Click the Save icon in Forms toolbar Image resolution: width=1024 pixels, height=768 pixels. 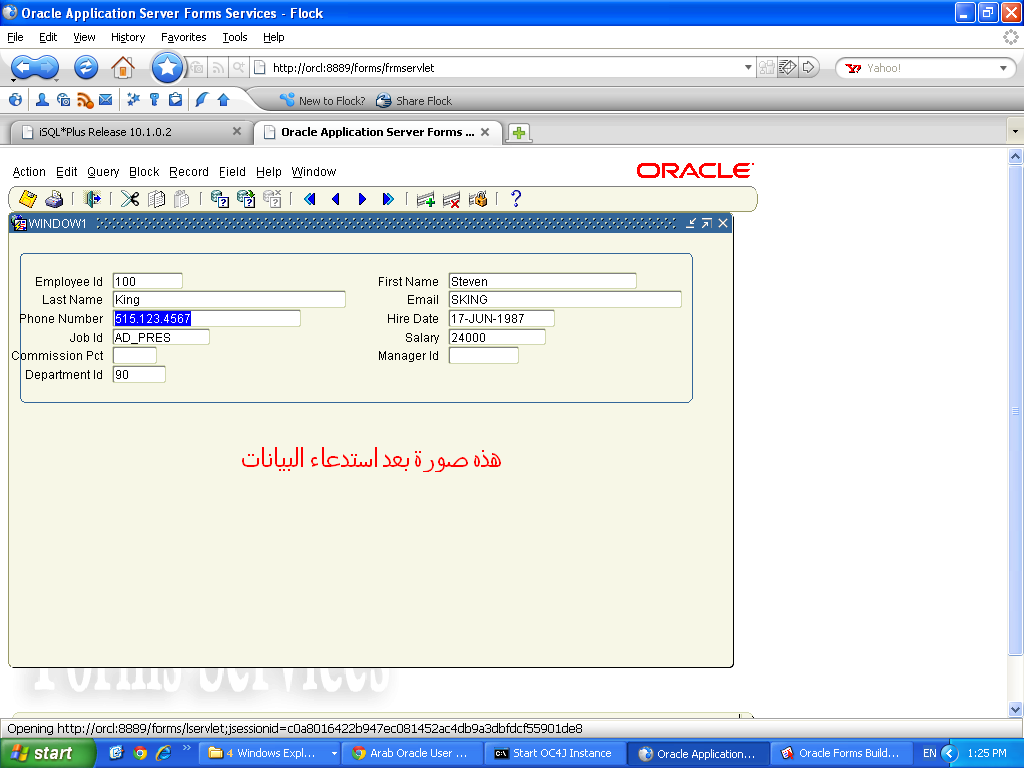point(28,199)
